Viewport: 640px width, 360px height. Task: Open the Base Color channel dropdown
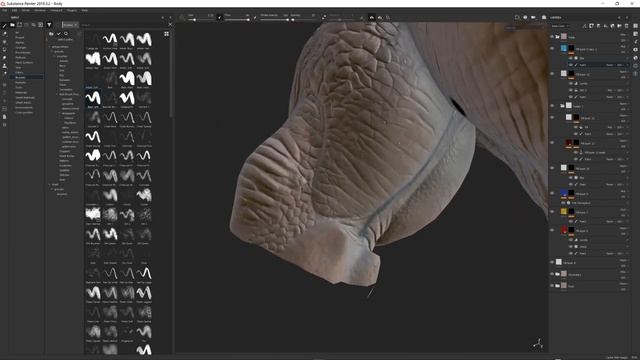(x=560, y=26)
